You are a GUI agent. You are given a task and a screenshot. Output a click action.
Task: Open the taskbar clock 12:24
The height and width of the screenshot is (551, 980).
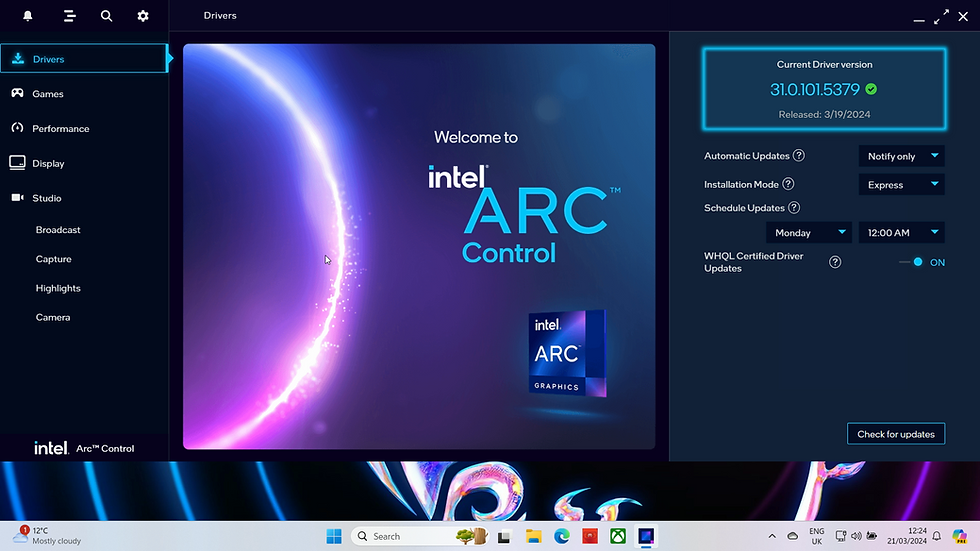(x=907, y=536)
